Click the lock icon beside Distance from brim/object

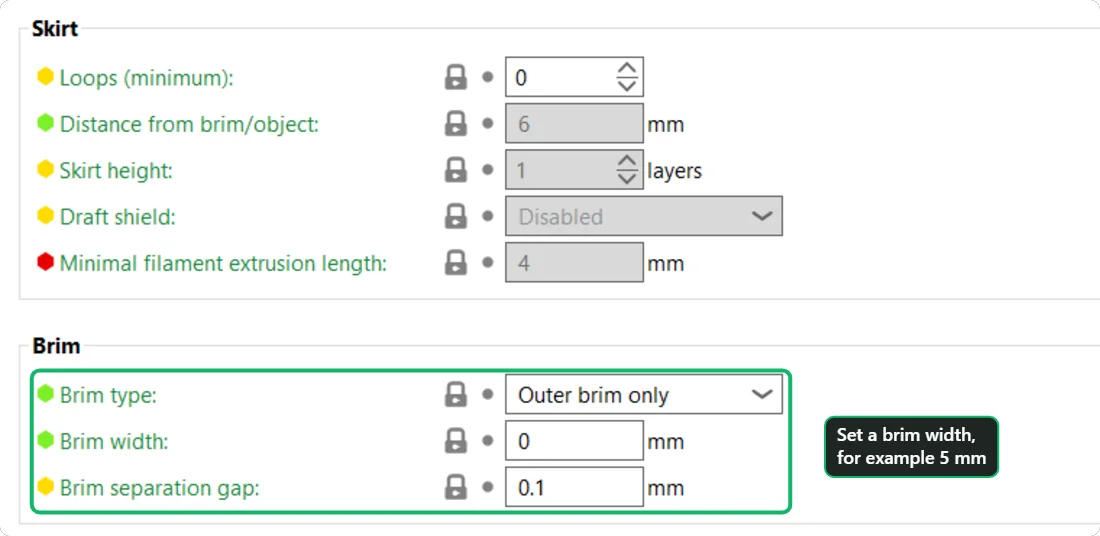coord(455,124)
